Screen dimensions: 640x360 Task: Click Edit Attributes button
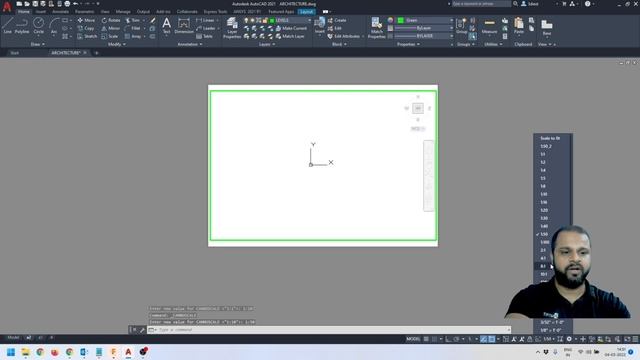coord(344,36)
